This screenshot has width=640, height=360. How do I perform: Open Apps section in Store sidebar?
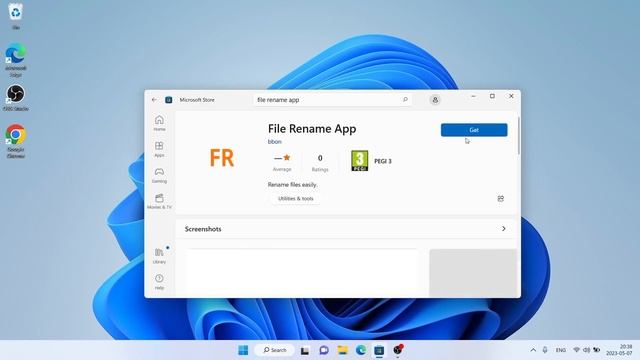coord(159,149)
